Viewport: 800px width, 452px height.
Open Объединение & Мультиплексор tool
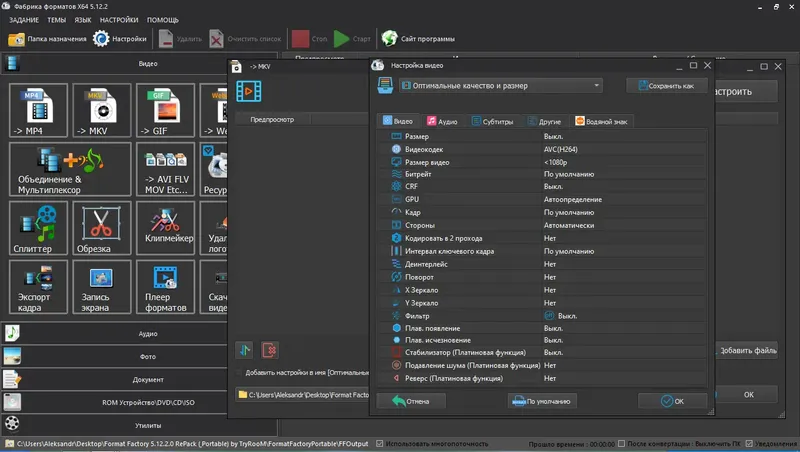click(x=70, y=169)
